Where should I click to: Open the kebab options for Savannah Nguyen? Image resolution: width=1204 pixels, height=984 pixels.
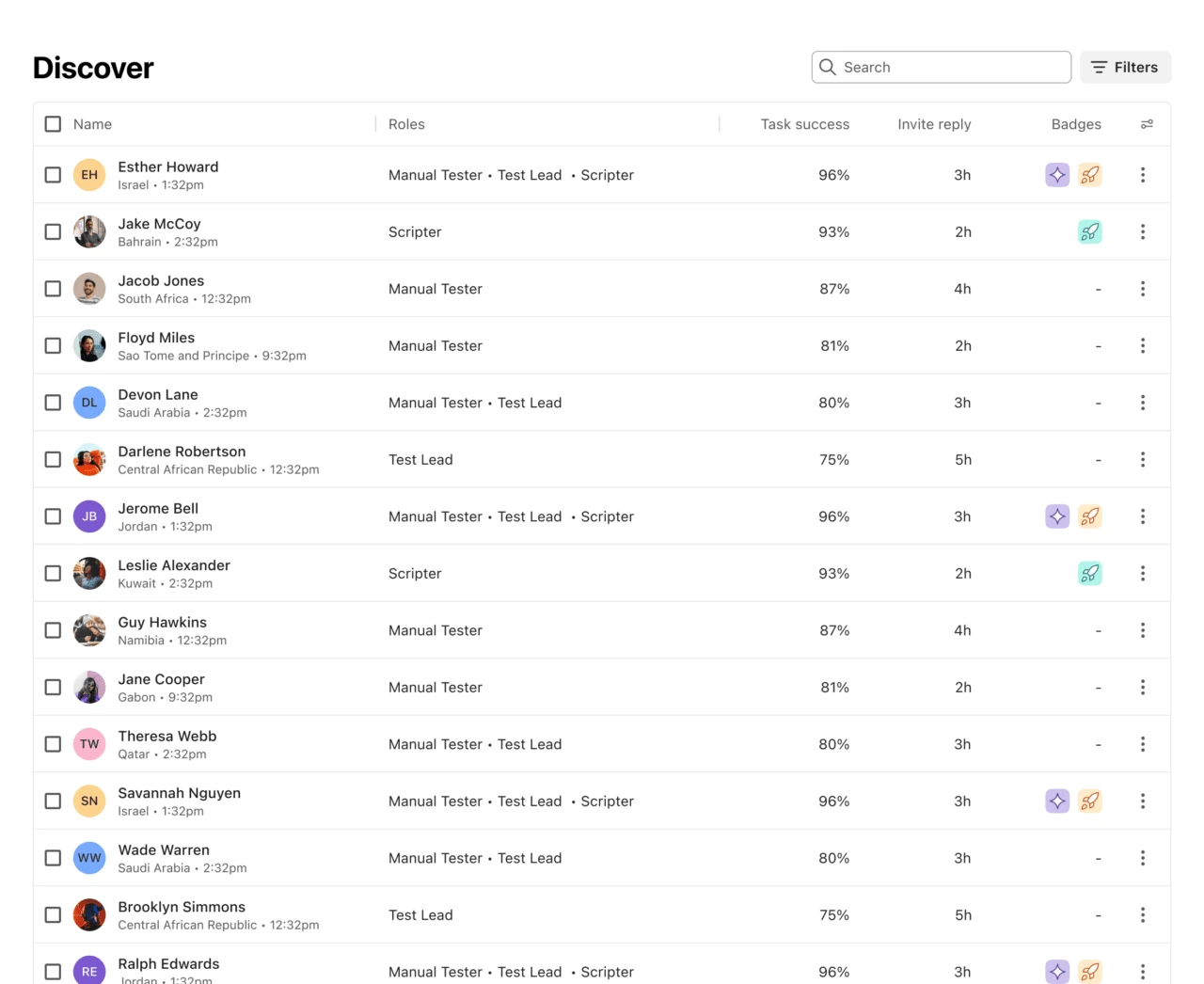pos(1143,801)
